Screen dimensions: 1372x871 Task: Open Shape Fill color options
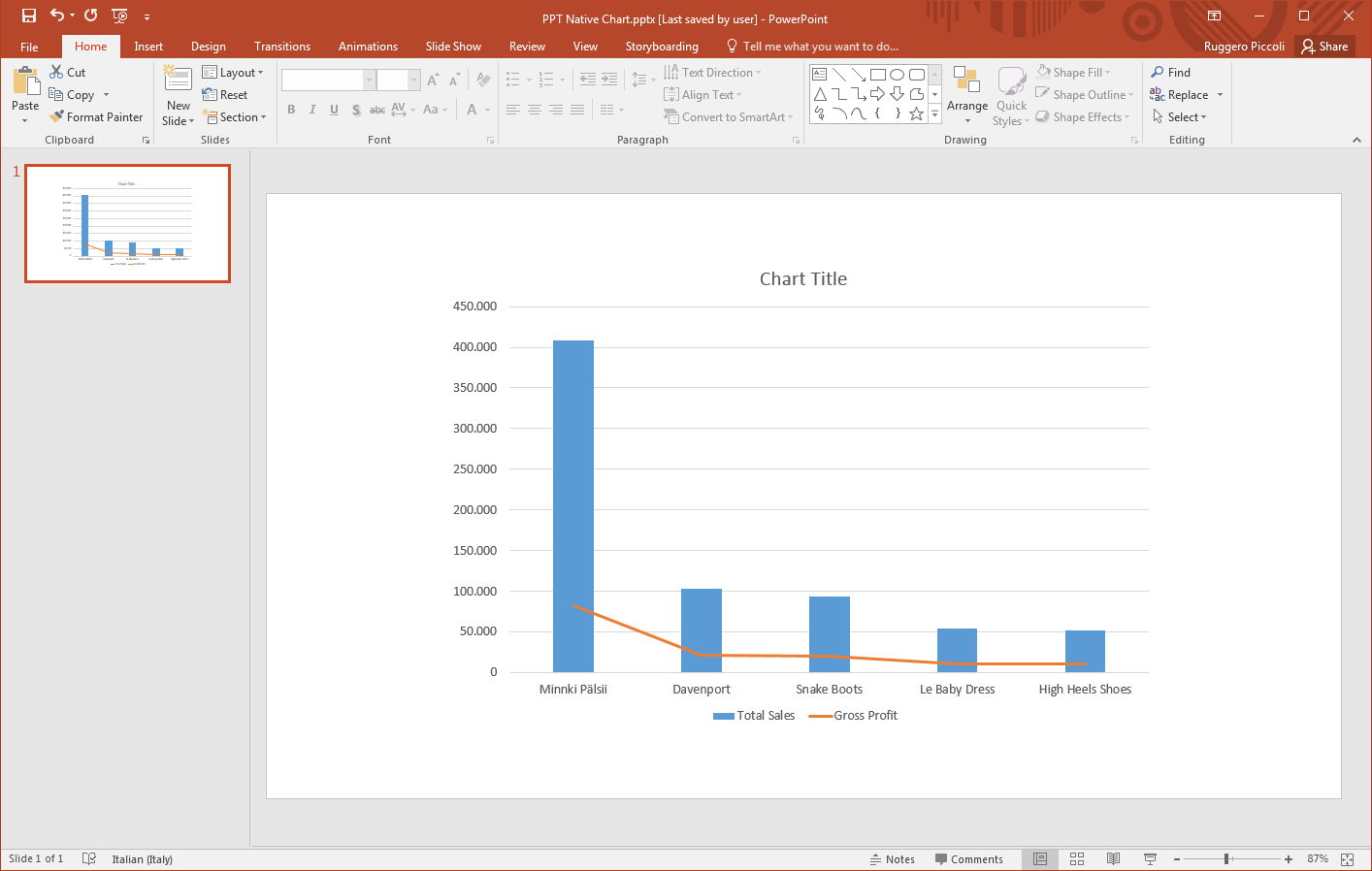[x=1074, y=73]
